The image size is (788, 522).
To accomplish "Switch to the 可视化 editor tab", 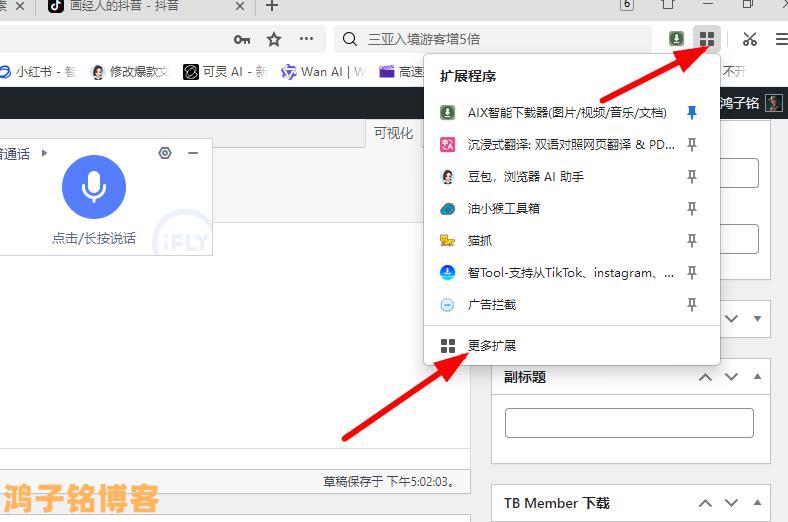I will [393, 133].
